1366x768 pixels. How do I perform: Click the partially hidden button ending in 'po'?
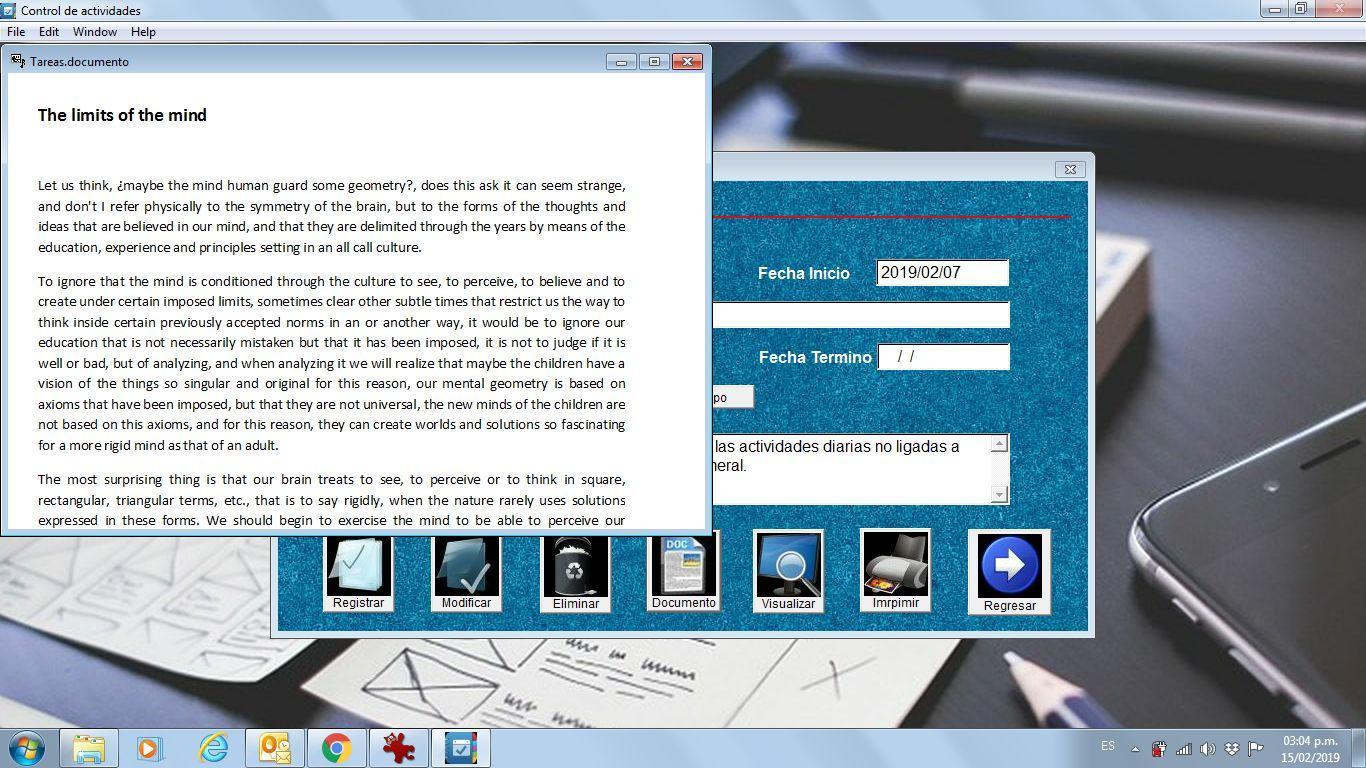[732, 397]
